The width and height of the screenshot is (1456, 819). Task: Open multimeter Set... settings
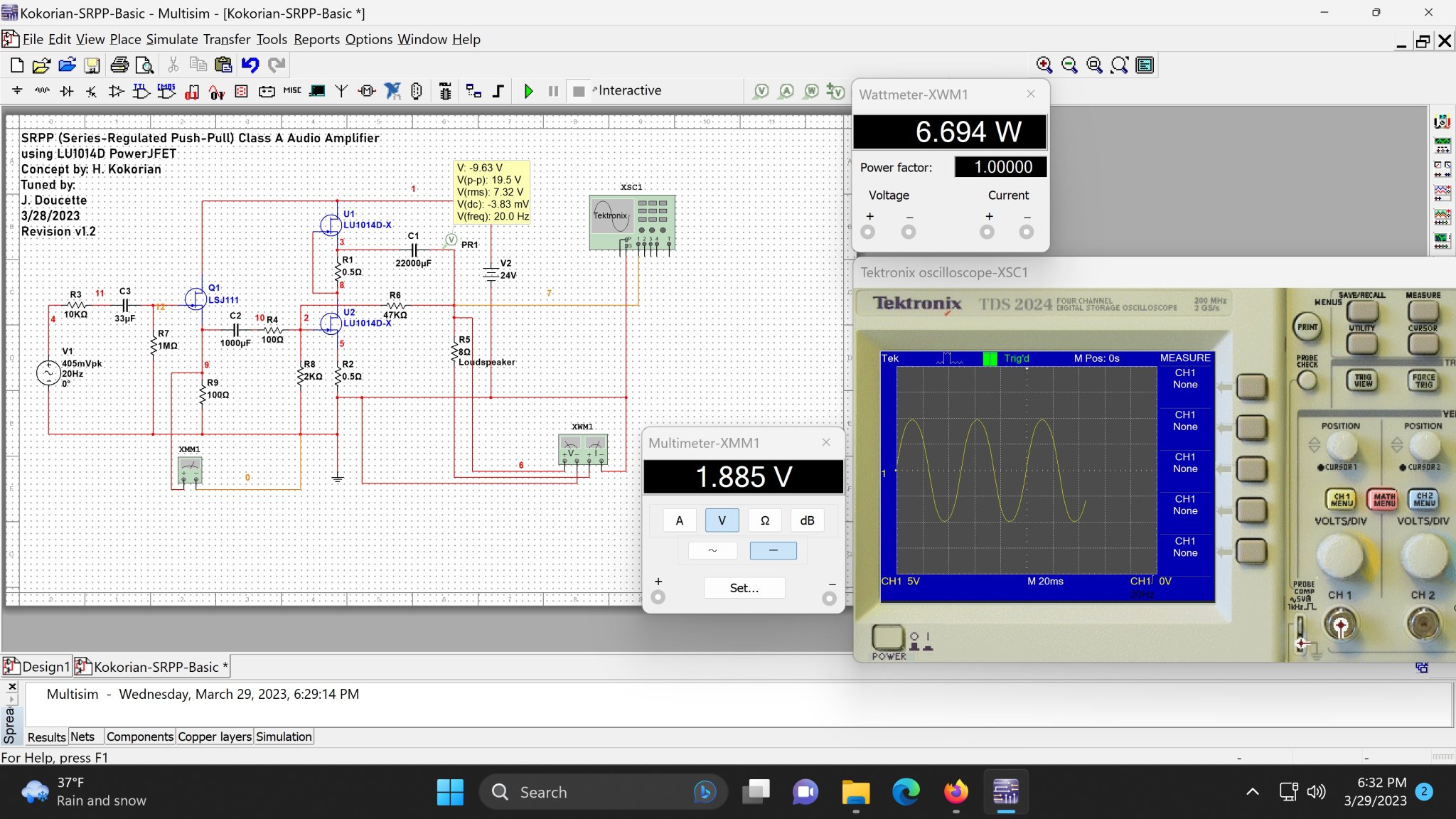point(744,588)
